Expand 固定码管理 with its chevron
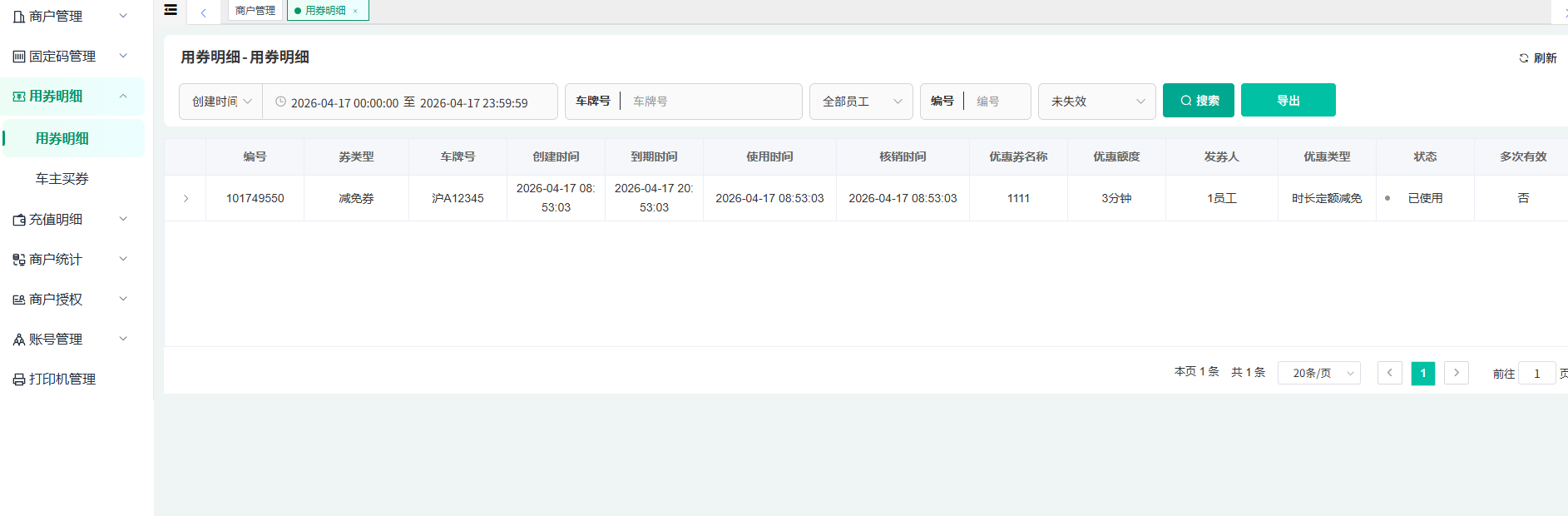 123,56
